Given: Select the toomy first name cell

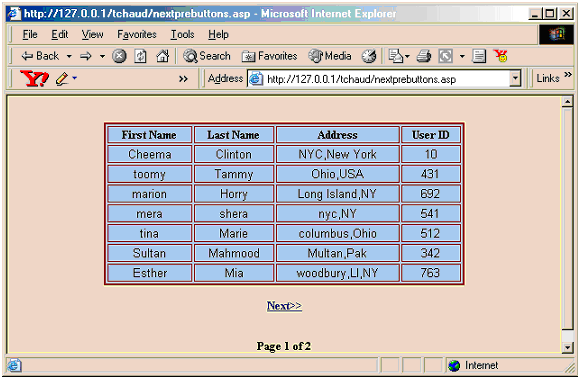Looking at the screenshot, I should [x=149, y=174].
